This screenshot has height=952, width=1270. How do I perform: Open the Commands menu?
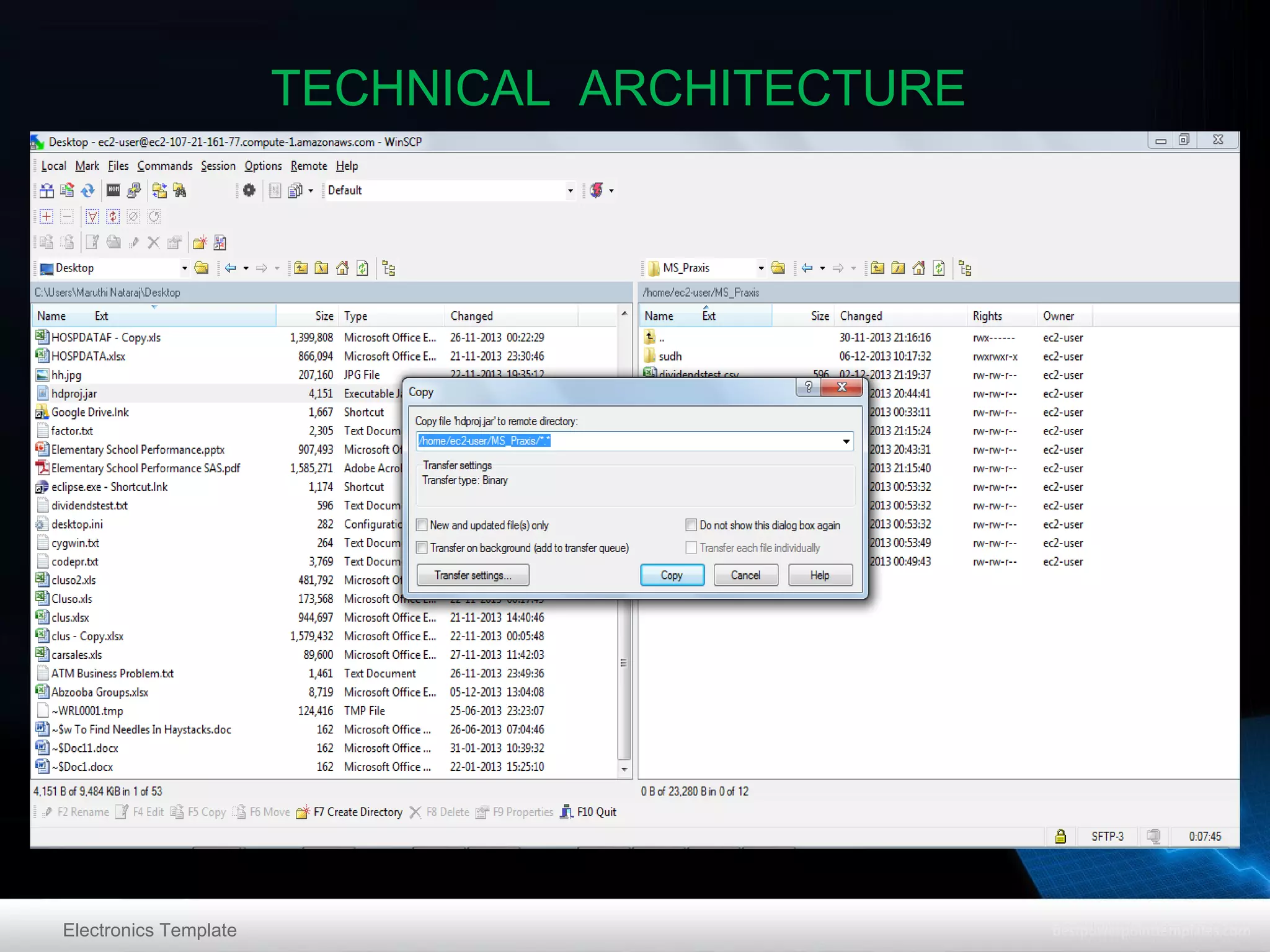pos(165,166)
